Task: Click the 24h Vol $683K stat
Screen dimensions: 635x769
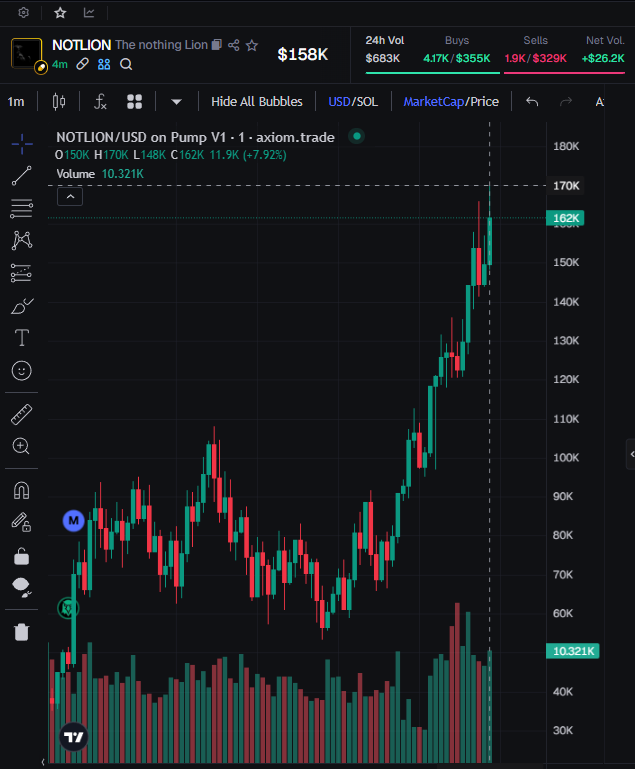Action: 384,50
